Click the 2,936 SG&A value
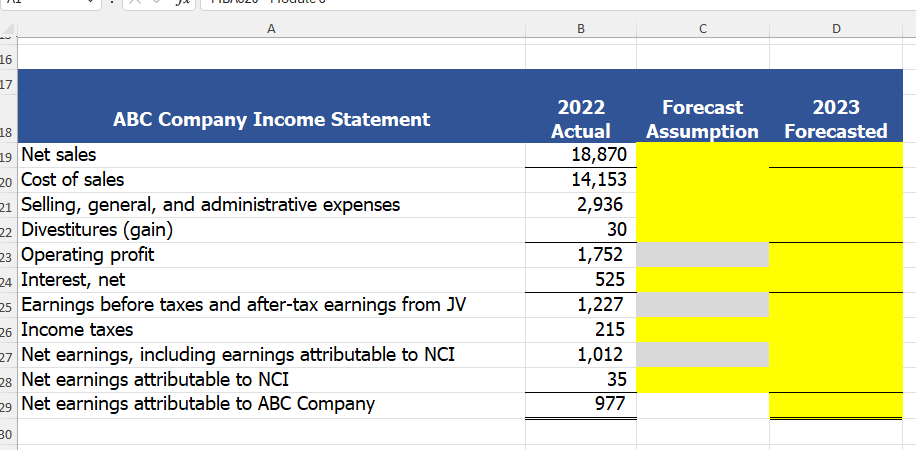The height and width of the screenshot is (450, 916). coord(581,205)
